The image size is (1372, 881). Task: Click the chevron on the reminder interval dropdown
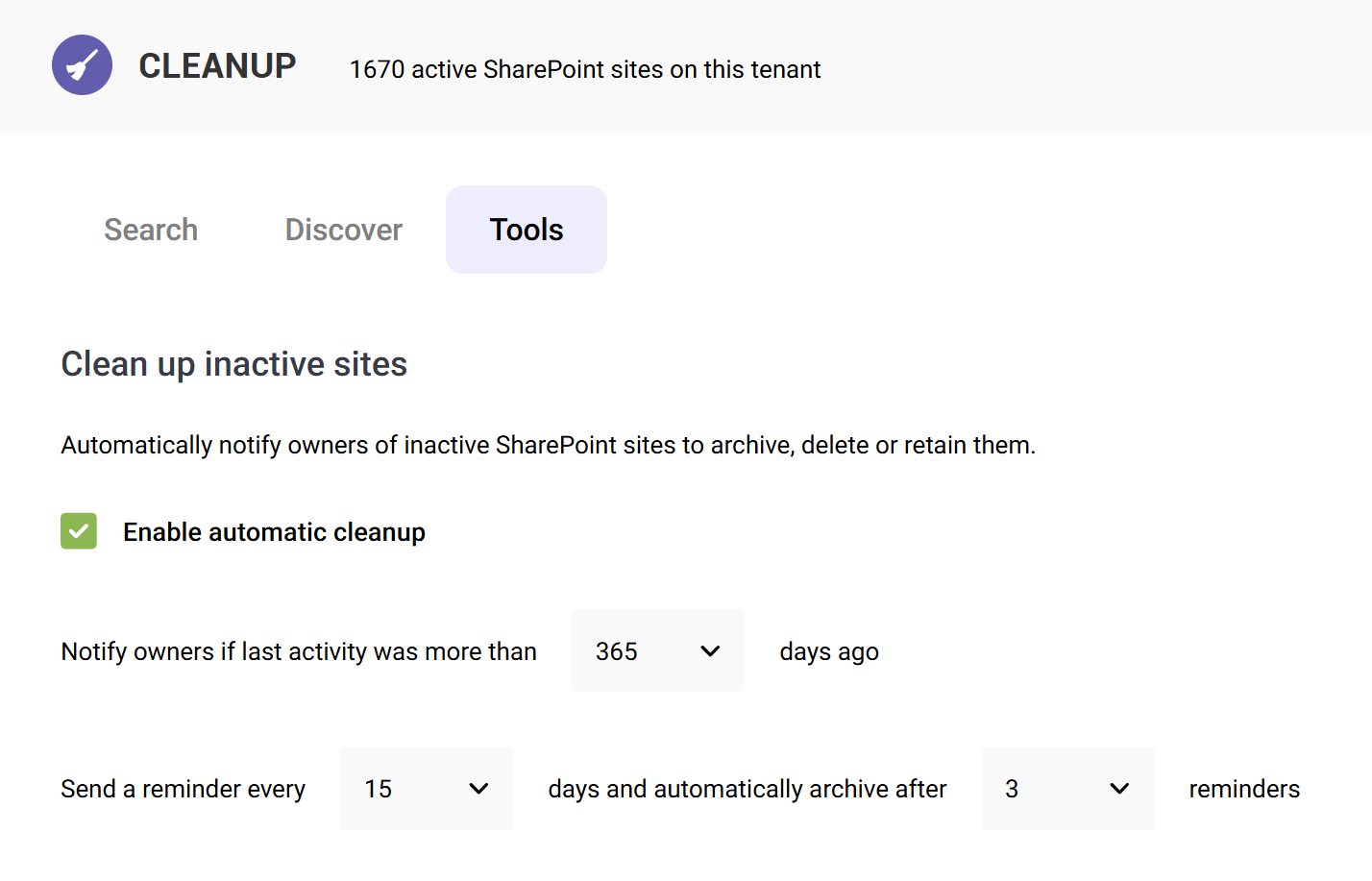pyautogui.click(x=478, y=789)
